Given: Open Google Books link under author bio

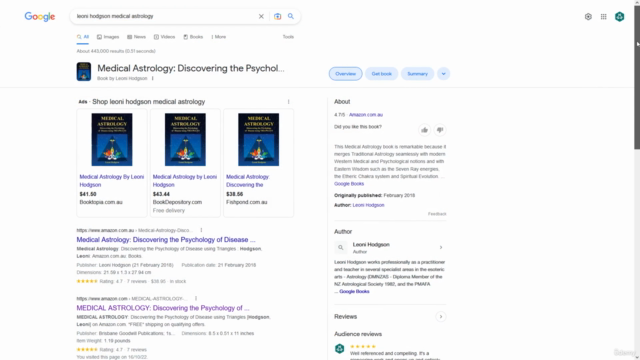Looking at the screenshot, I should click(354, 291).
